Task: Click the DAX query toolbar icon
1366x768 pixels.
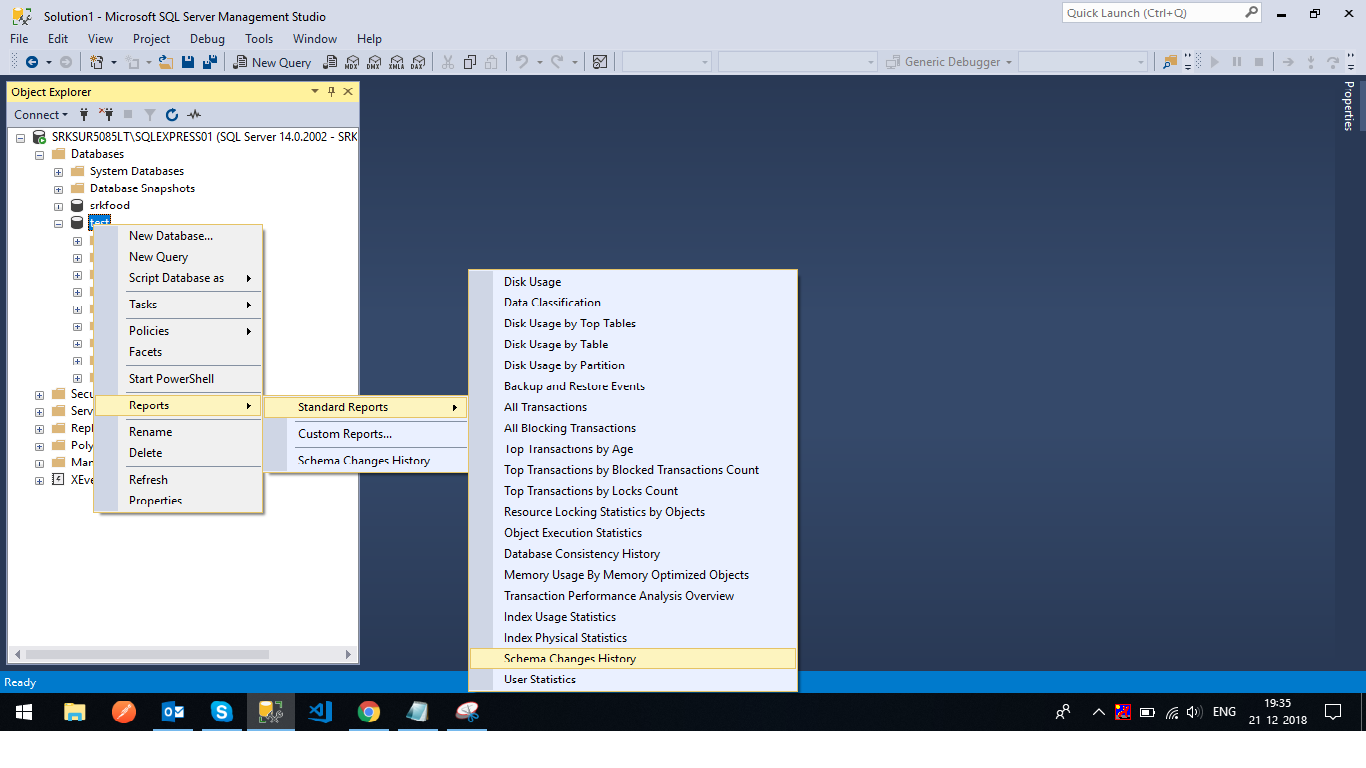Action: click(x=418, y=61)
